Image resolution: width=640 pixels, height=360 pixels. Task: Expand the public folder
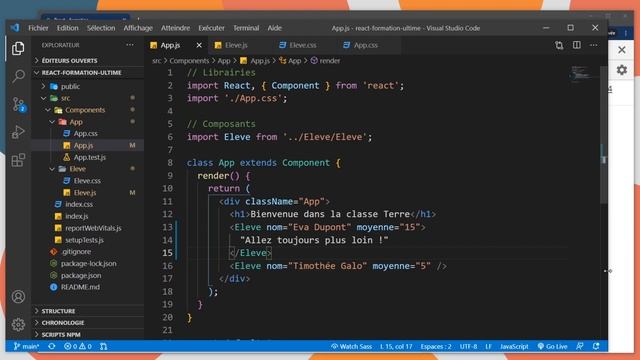click(88, 87)
